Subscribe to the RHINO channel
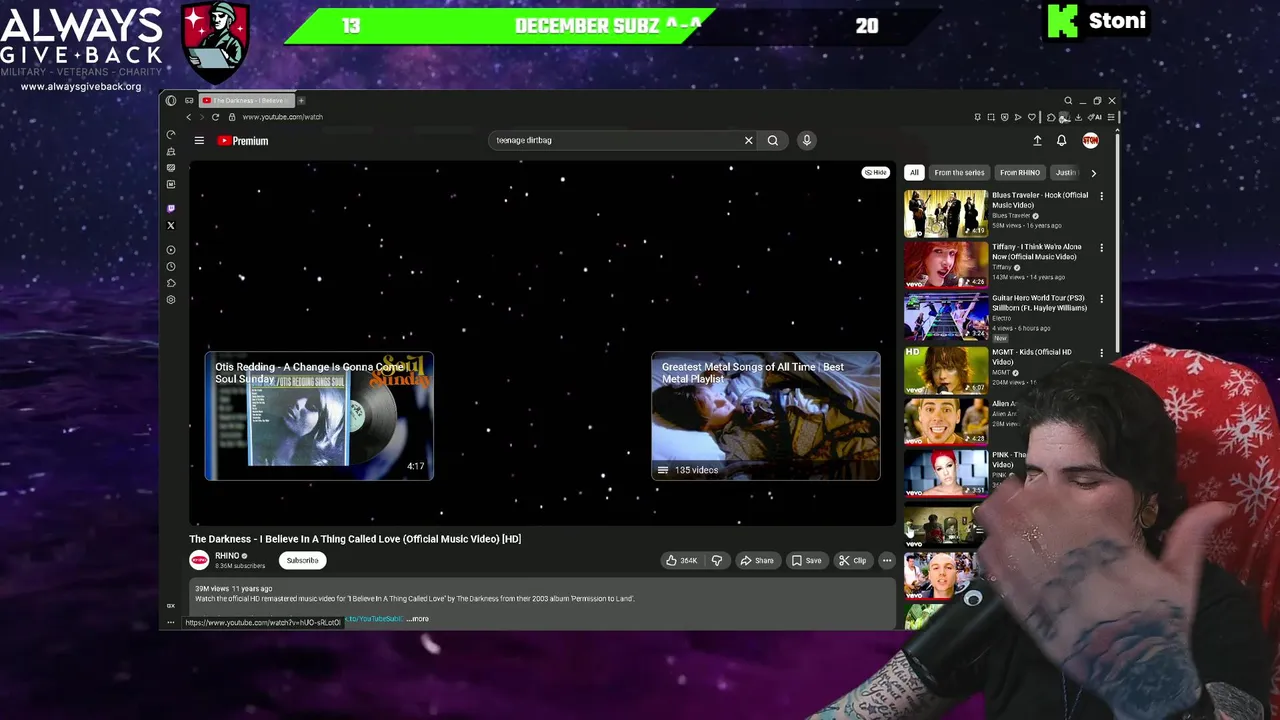The height and width of the screenshot is (720, 1280). (302, 561)
